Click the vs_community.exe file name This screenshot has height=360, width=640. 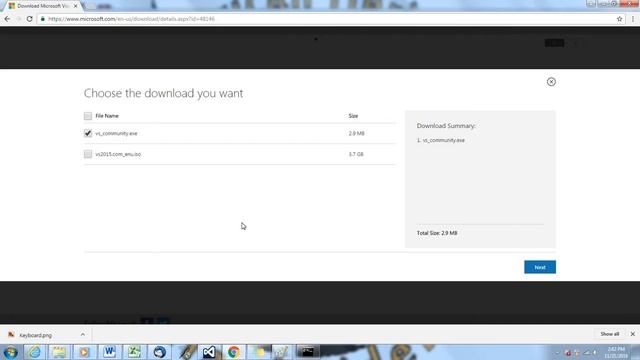(x=116, y=133)
